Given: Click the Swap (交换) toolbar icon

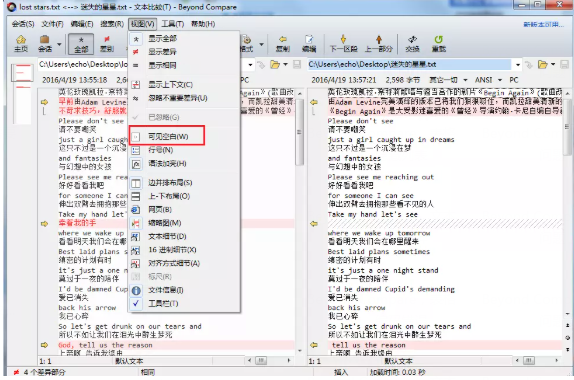Looking at the screenshot, I should tap(413, 44).
